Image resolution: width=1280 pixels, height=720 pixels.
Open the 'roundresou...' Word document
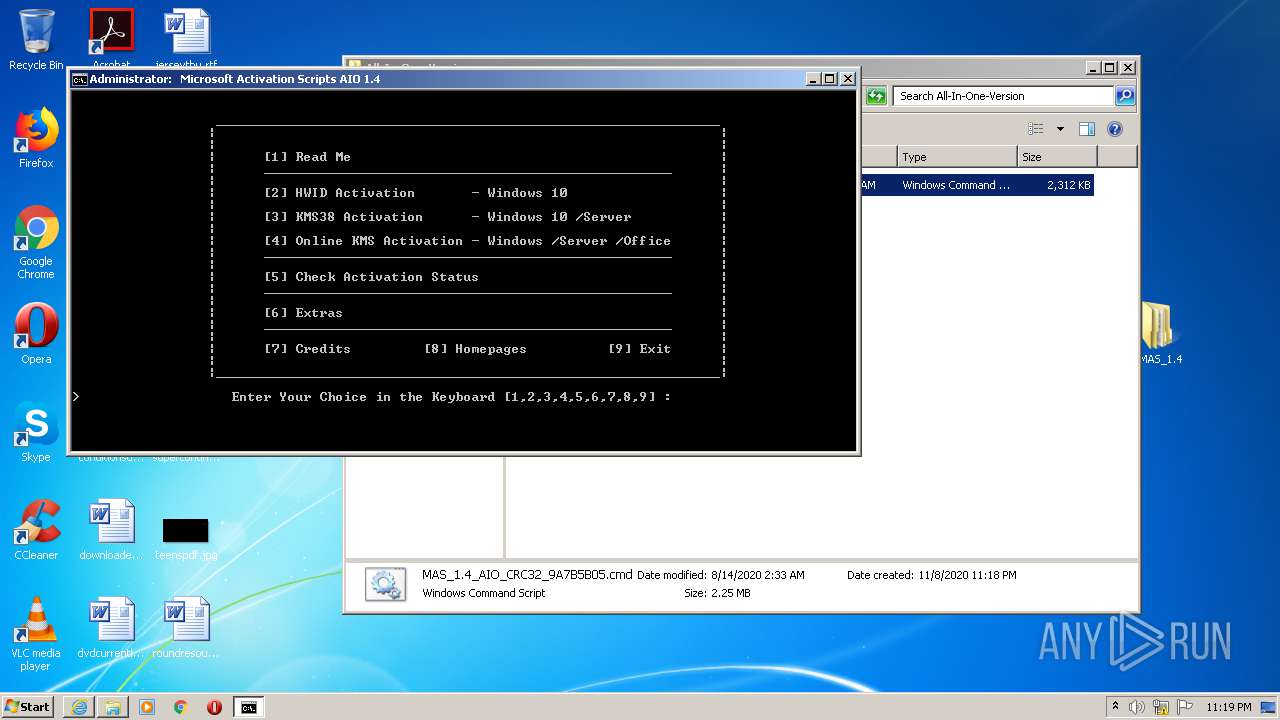coord(186,628)
